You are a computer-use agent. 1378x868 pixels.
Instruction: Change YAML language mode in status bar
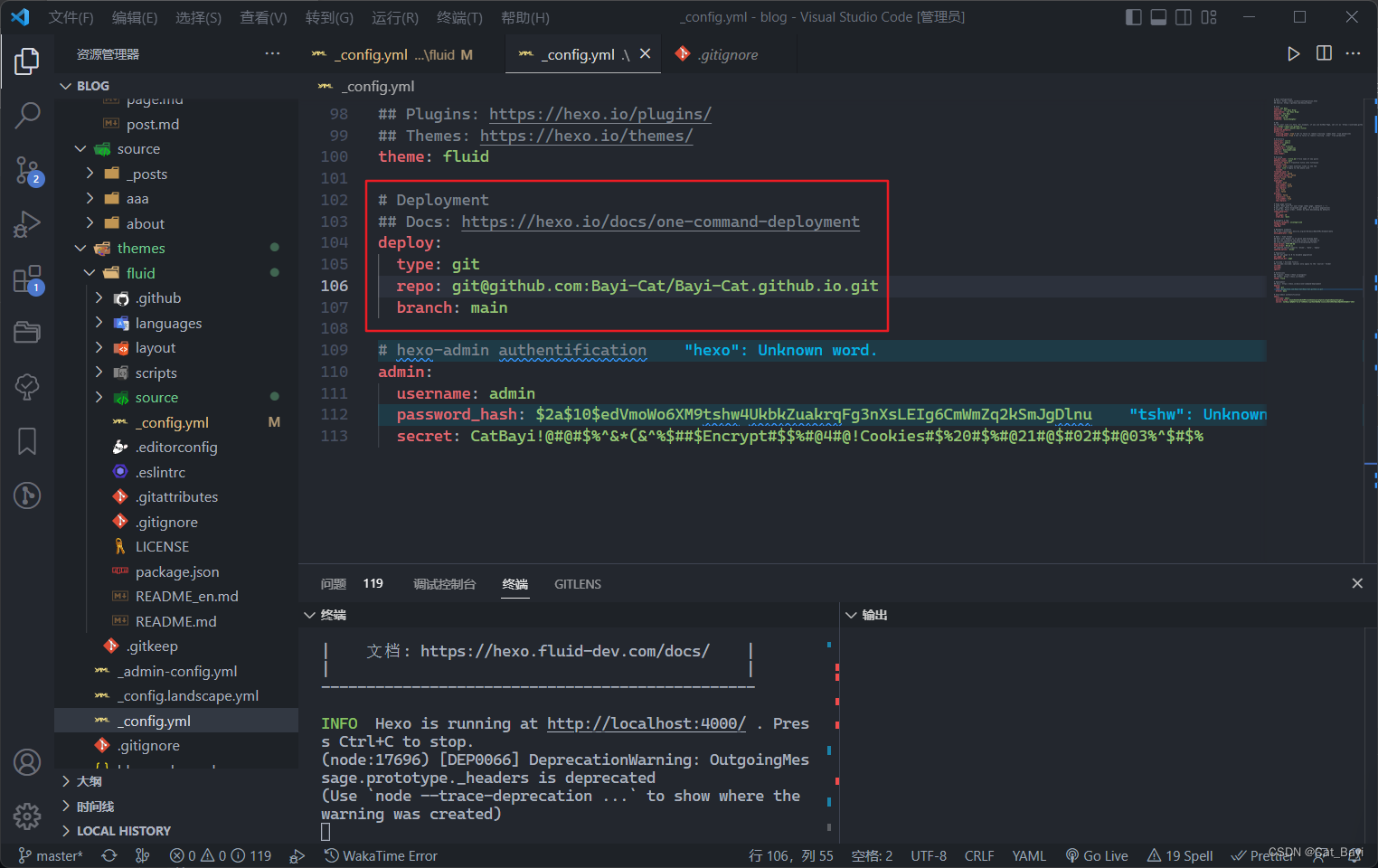pyautogui.click(x=1029, y=855)
